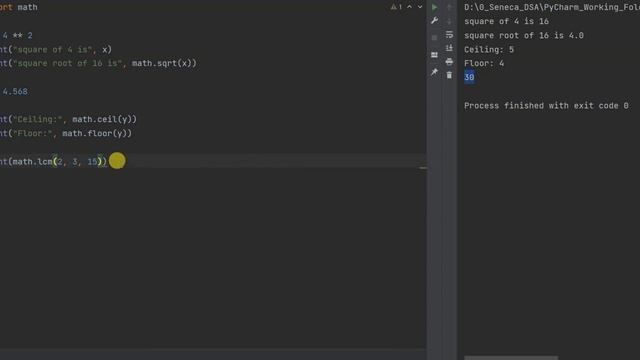Open run configuration with the wrench icon
This screenshot has height=360, width=640.
(434, 20)
